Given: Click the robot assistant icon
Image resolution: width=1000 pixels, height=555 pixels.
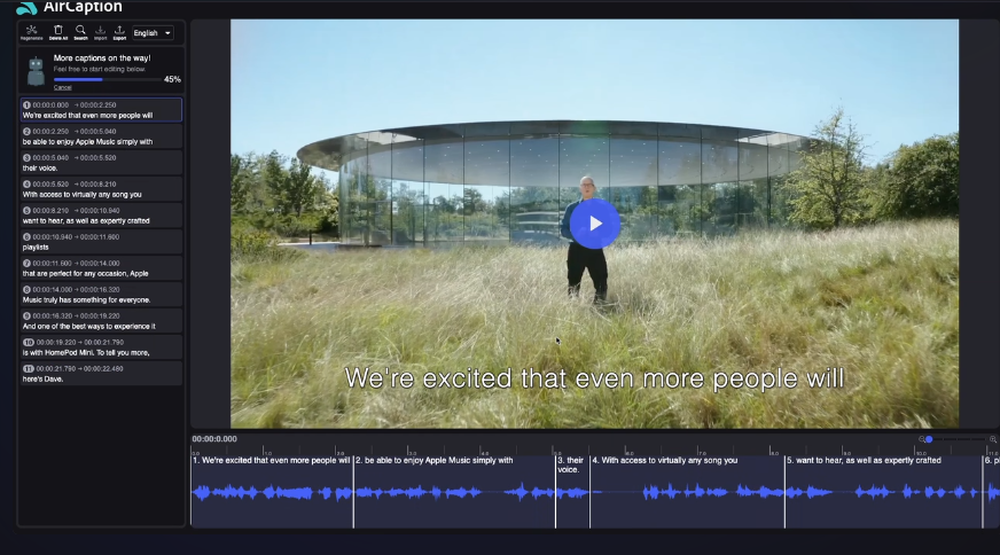Looking at the screenshot, I should pyautogui.click(x=36, y=71).
